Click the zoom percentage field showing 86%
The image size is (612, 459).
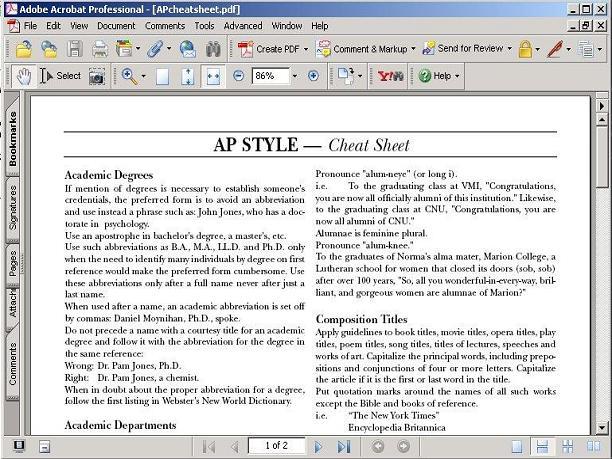tap(271, 76)
